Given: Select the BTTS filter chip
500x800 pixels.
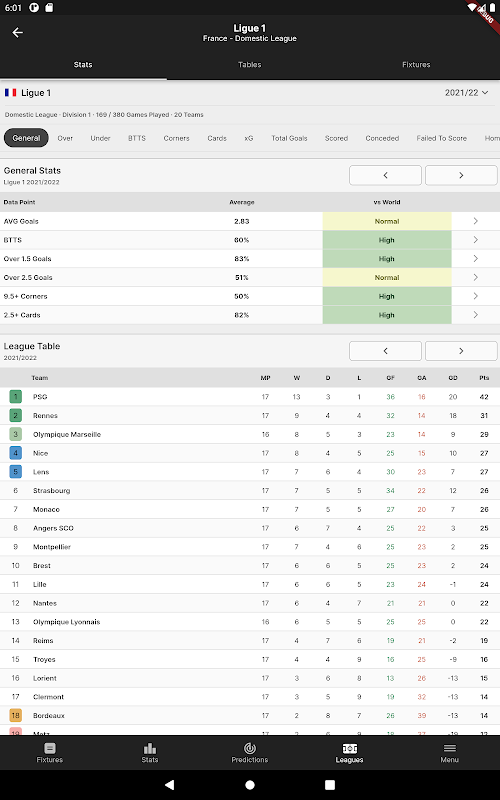Looking at the screenshot, I should [x=137, y=138].
